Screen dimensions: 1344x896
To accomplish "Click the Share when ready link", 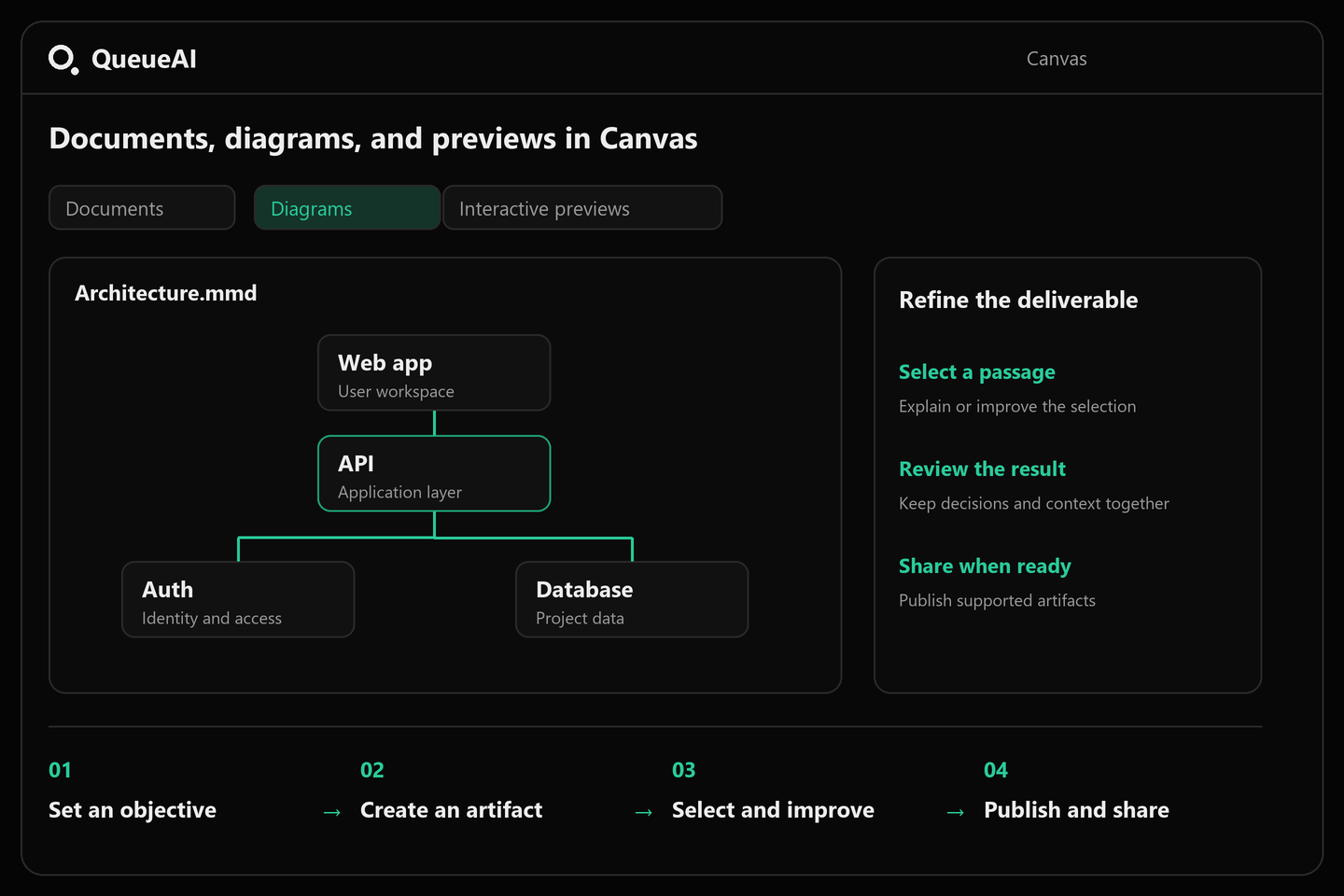I will pyautogui.click(x=985, y=567).
